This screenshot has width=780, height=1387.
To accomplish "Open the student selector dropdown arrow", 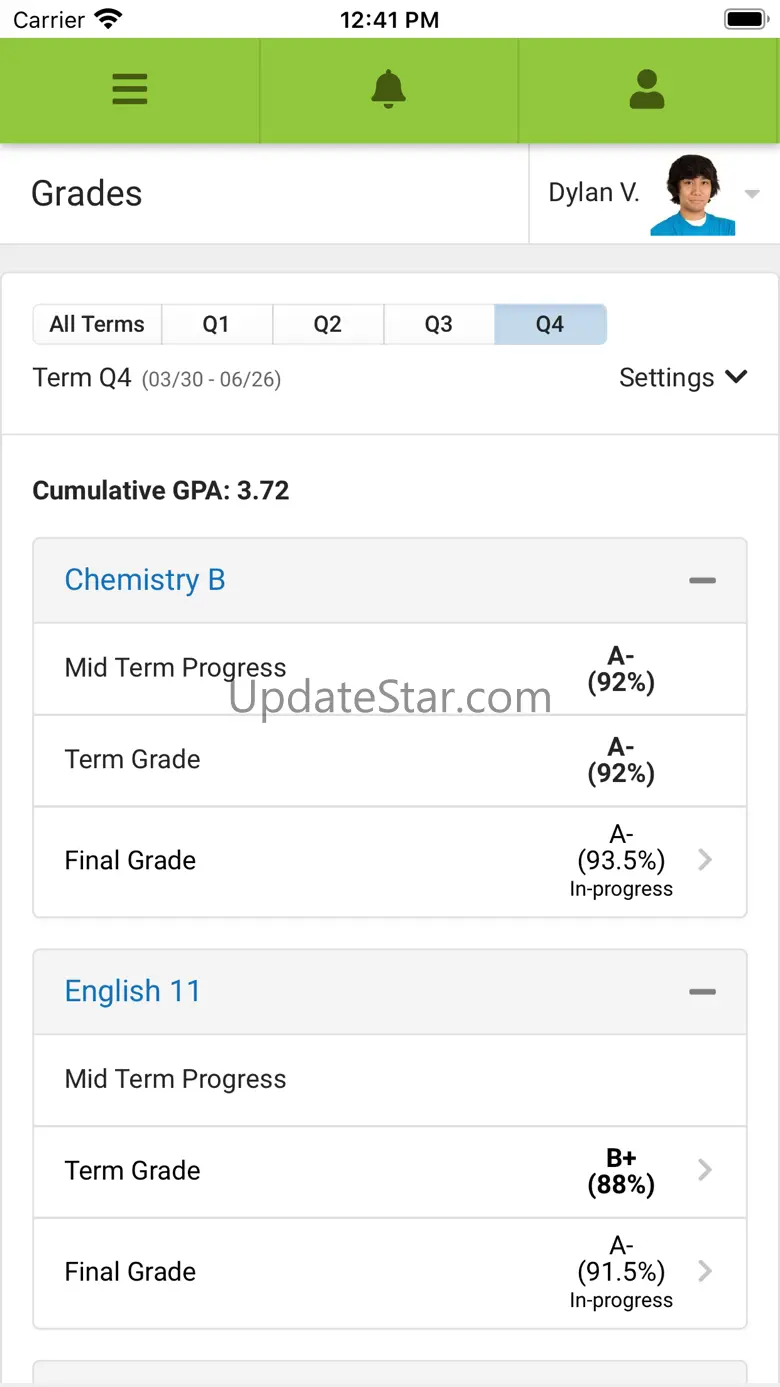I will 752,194.
